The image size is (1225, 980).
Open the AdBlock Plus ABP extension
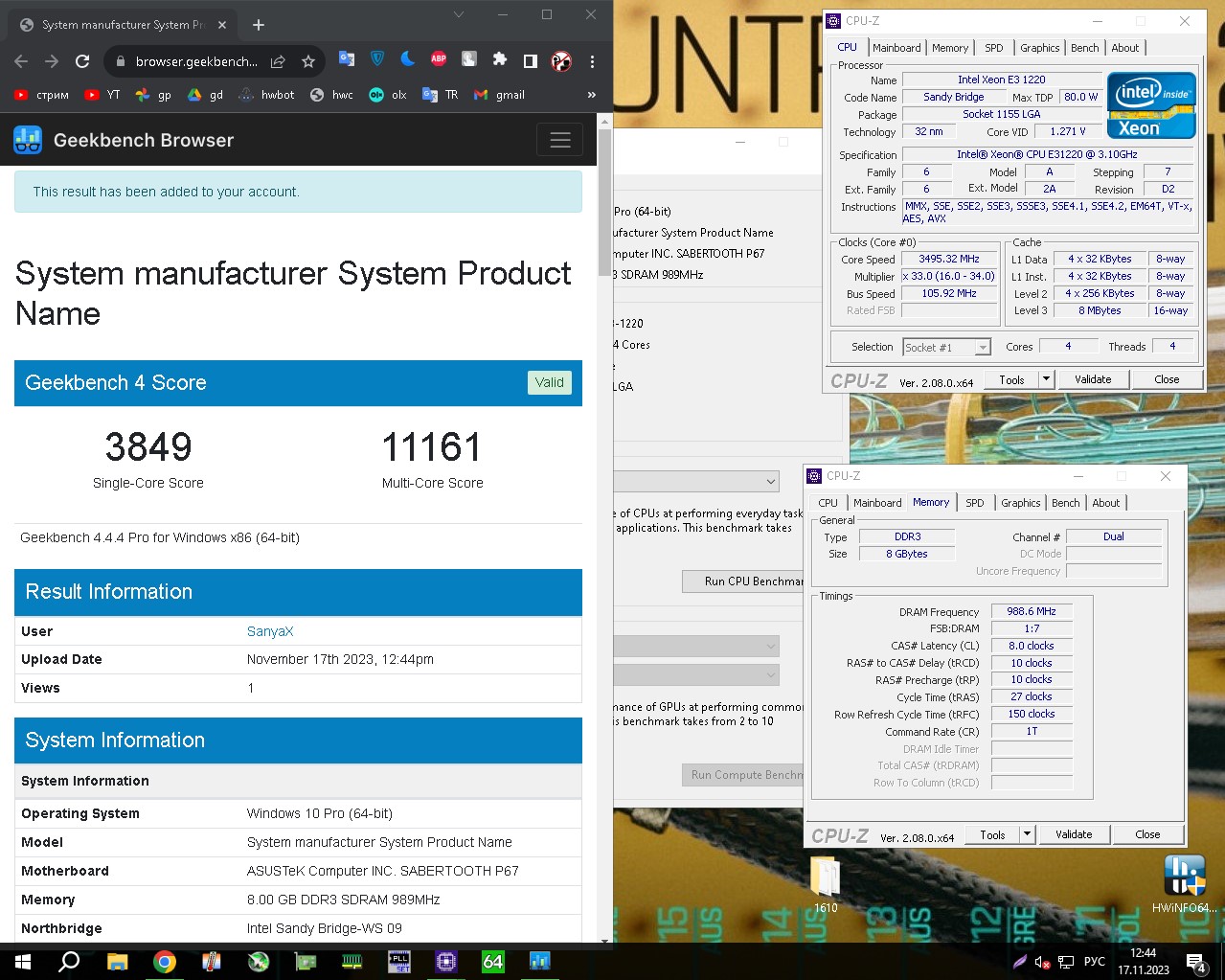coord(439,59)
